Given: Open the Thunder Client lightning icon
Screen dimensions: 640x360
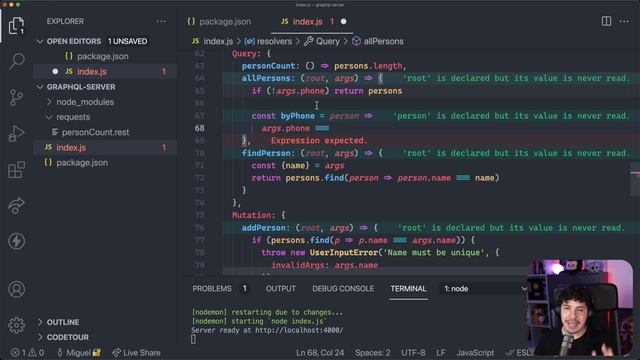Looking at the screenshot, I should click(x=16, y=241).
